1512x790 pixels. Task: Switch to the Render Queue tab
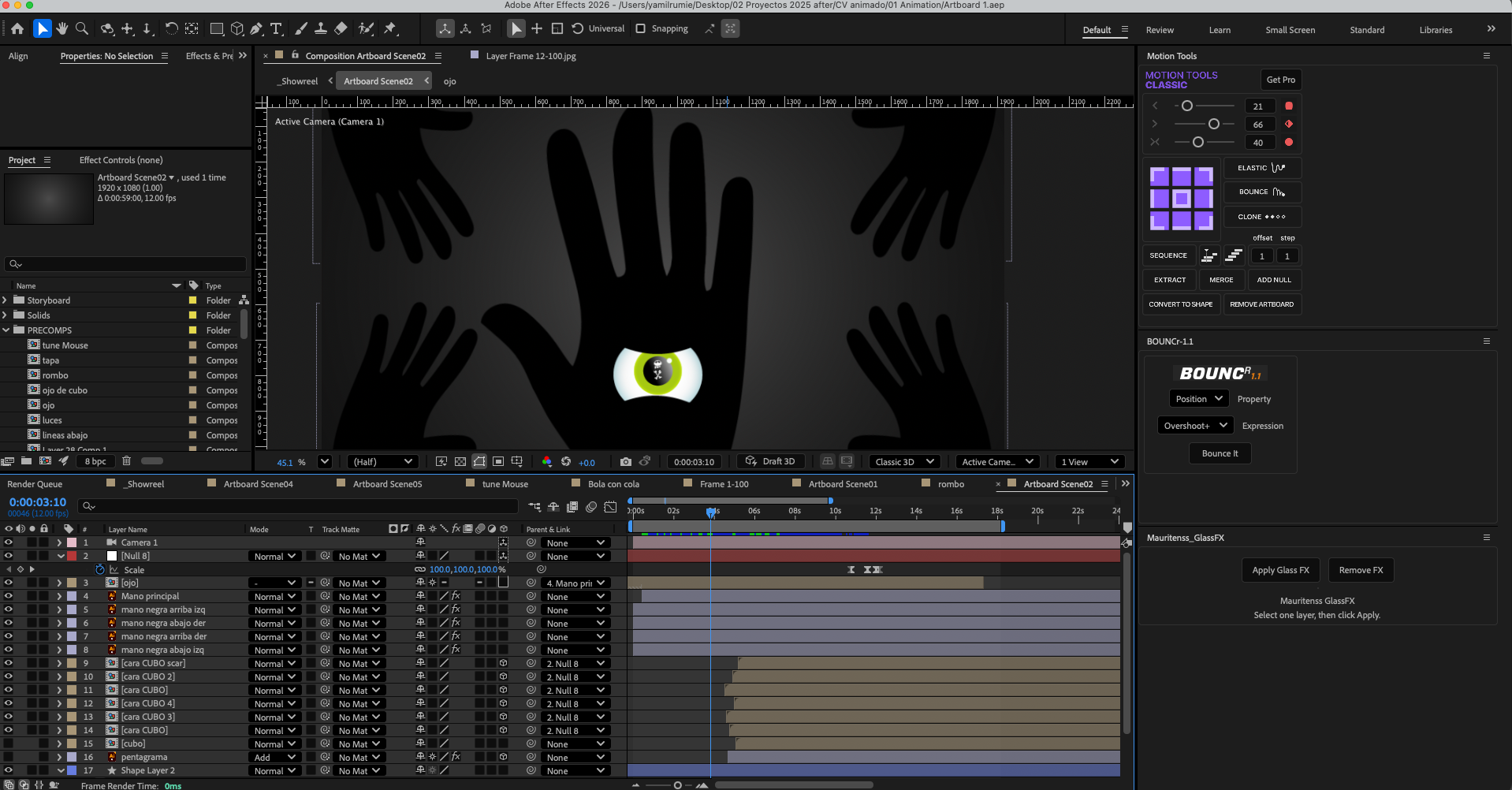[35, 484]
